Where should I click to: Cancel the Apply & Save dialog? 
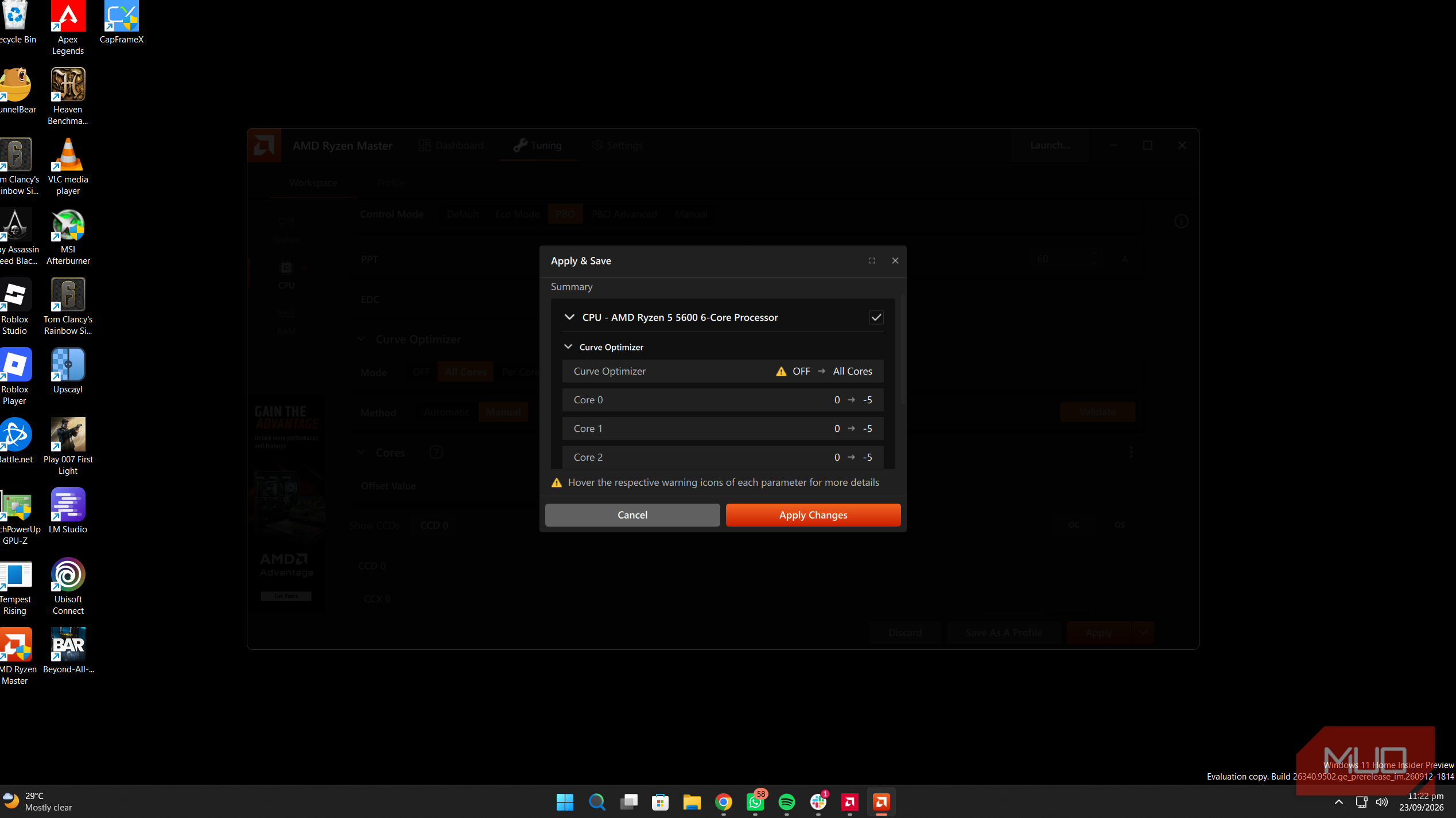tap(632, 515)
